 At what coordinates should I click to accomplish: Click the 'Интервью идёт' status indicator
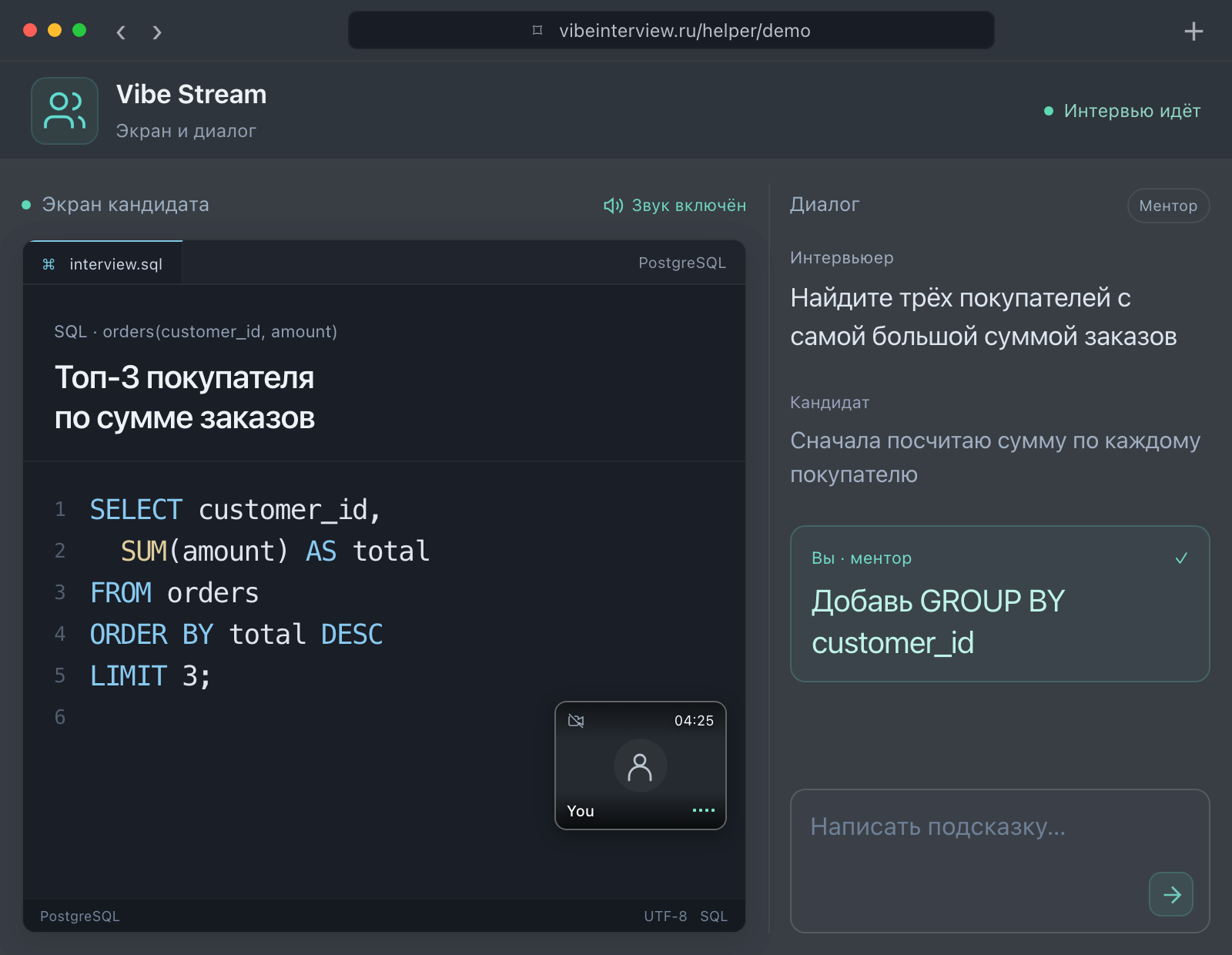point(1123,111)
